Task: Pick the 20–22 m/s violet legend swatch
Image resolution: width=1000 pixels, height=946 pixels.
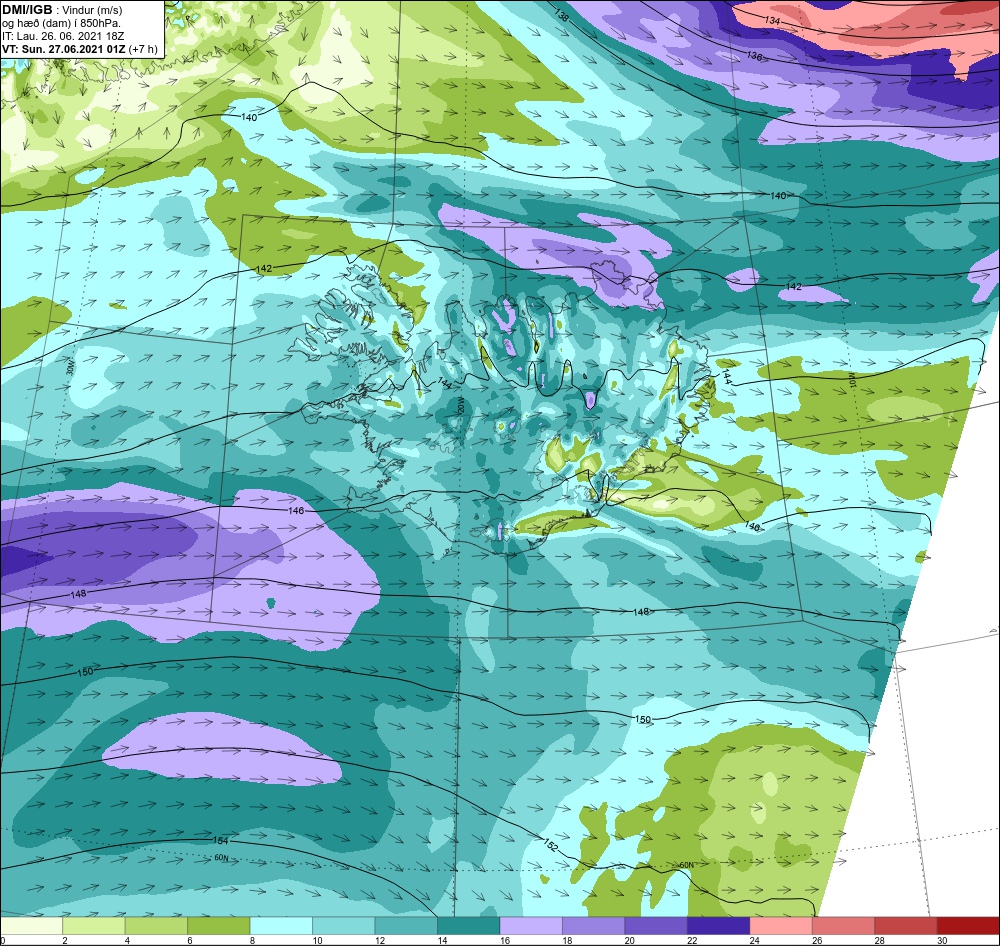Action: coord(656,926)
